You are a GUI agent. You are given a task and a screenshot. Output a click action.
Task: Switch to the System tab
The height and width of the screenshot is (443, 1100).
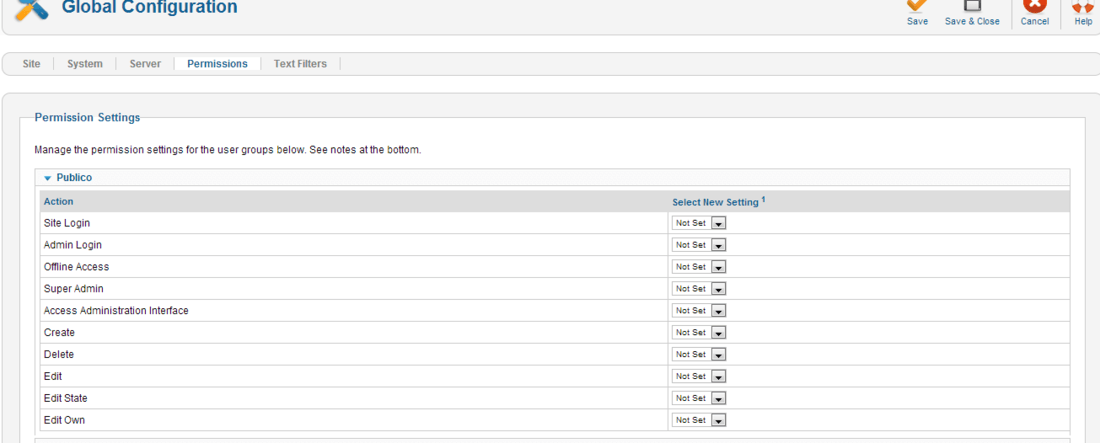click(x=85, y=64)
